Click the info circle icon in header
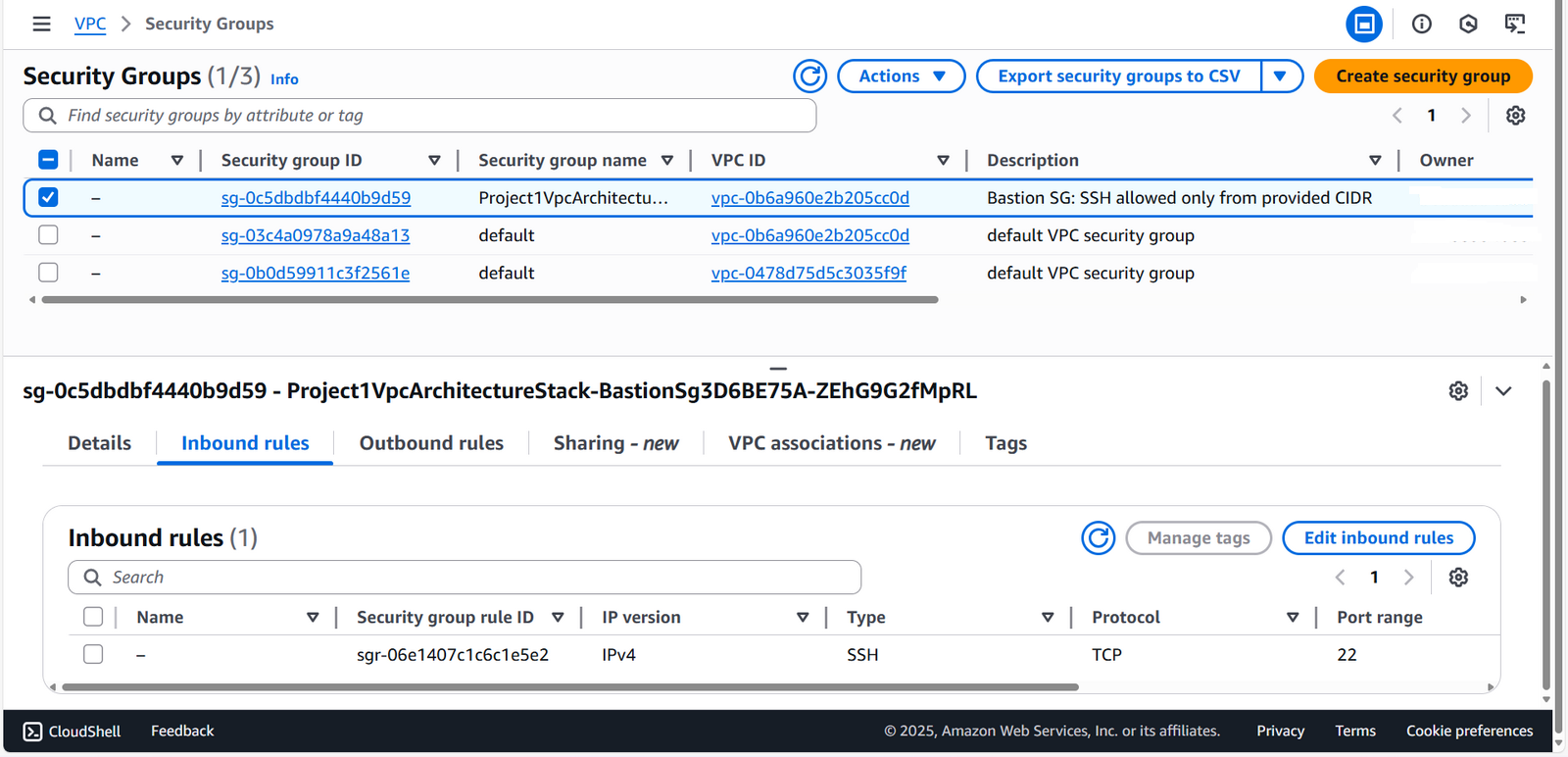This screenshot has width=1568, height=757. click(x=1421, y=24)
